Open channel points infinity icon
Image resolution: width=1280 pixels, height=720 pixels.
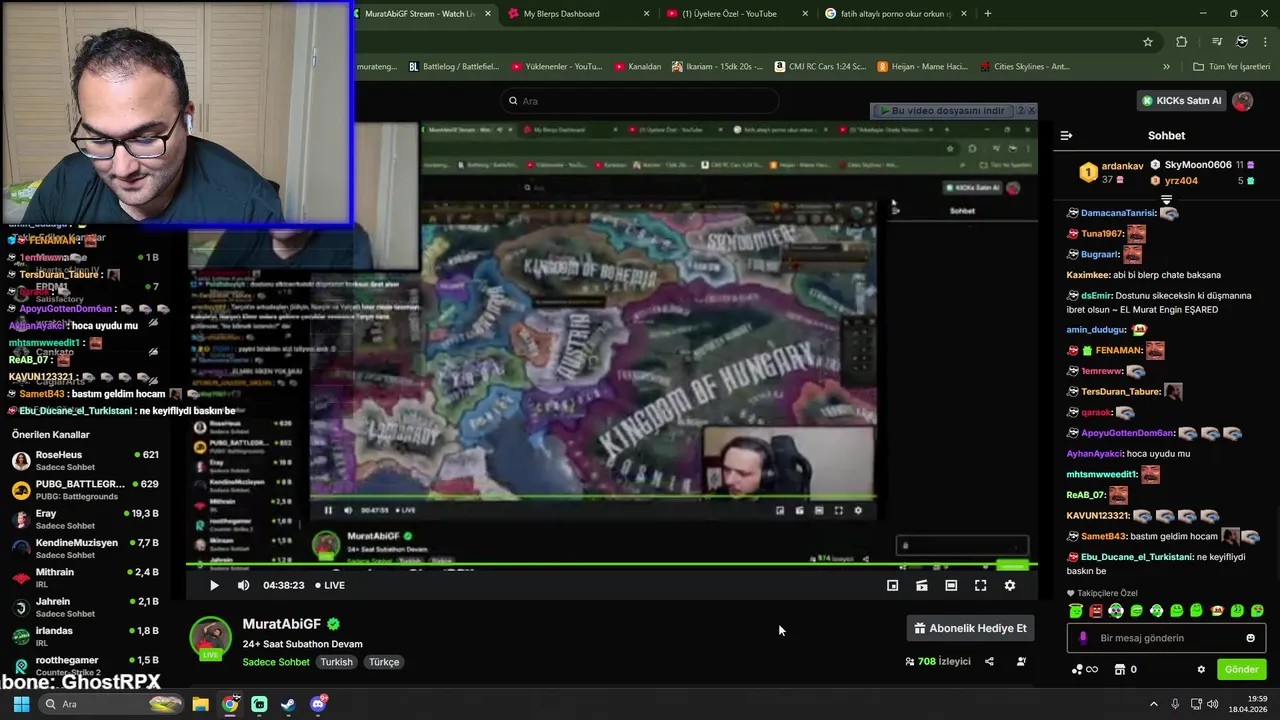(1085, 669)
